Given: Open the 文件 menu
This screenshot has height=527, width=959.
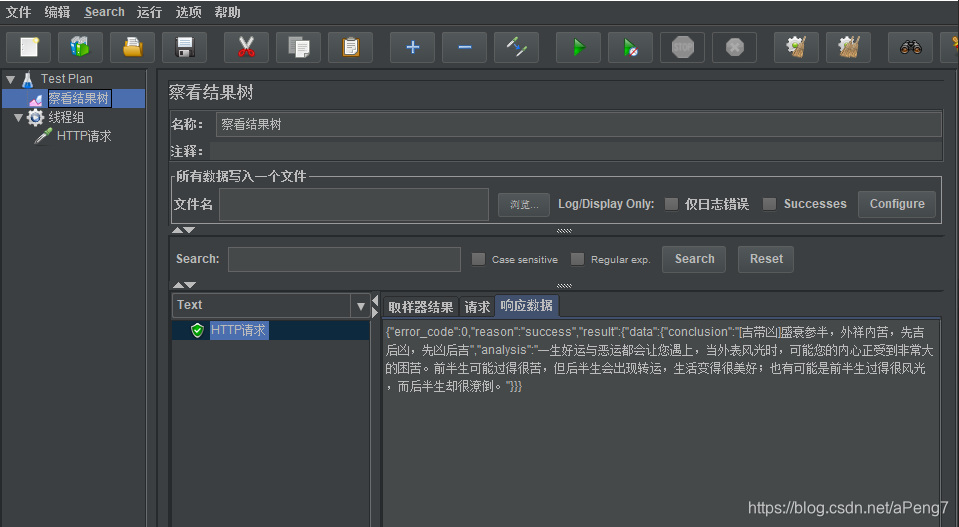Looking at the screenshot, I should click(18, 12).
